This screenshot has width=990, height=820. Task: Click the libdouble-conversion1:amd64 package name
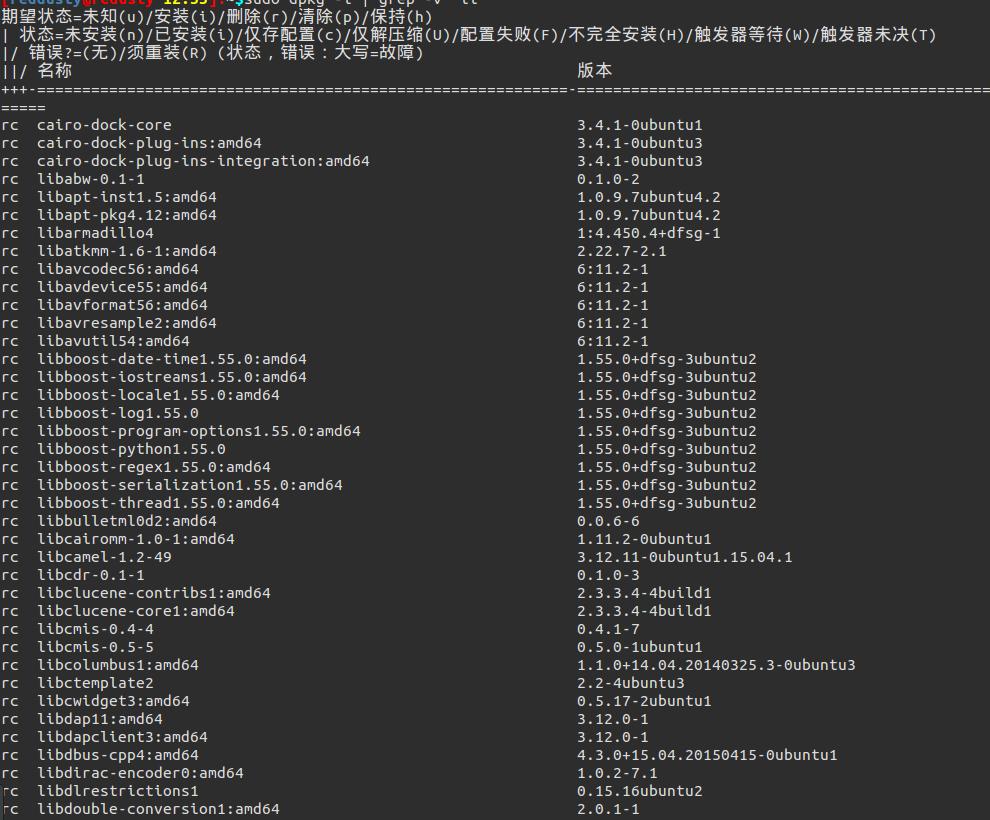click(x=158, y=809)
